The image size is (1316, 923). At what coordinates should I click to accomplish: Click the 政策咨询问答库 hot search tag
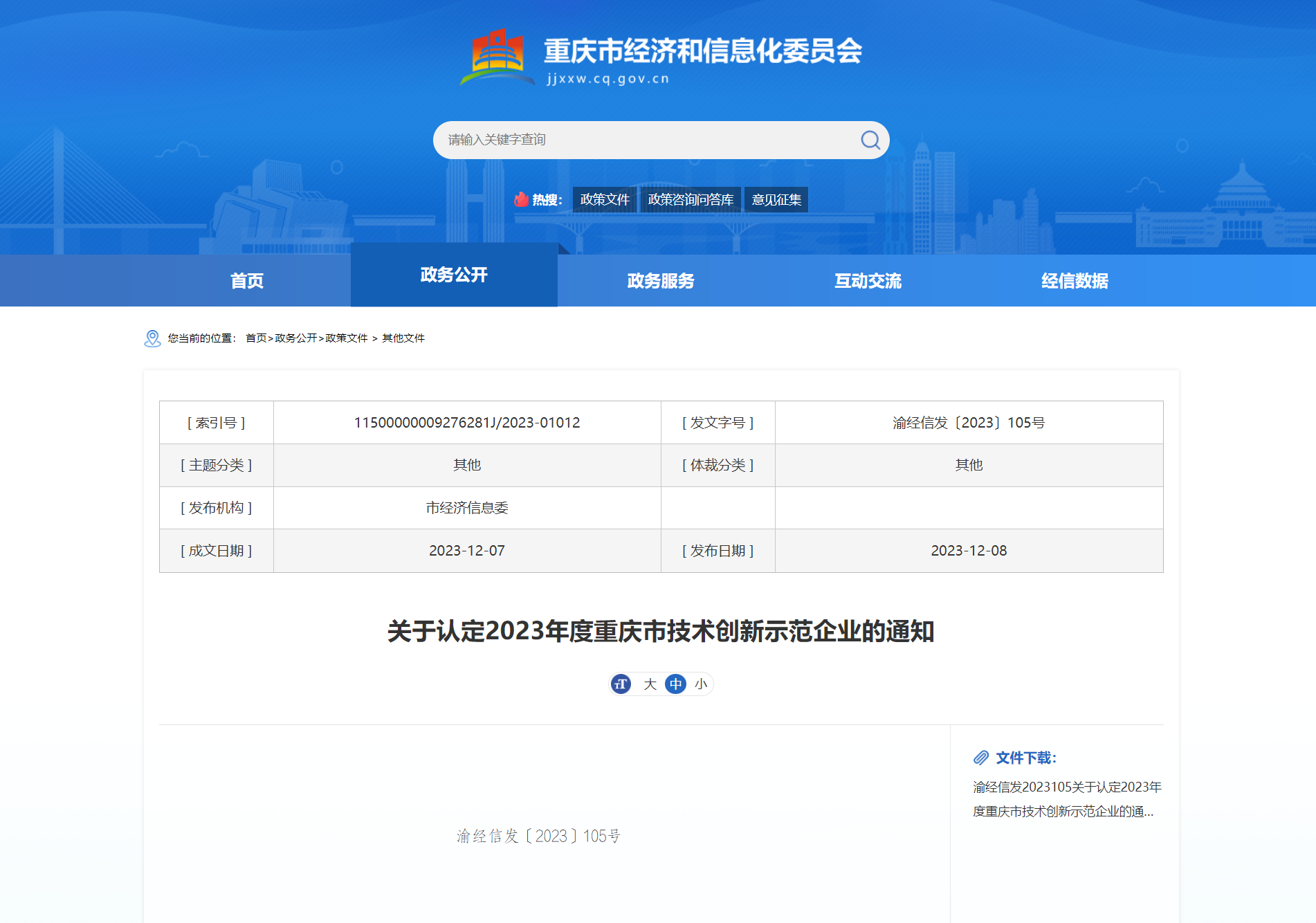point(691,200)
